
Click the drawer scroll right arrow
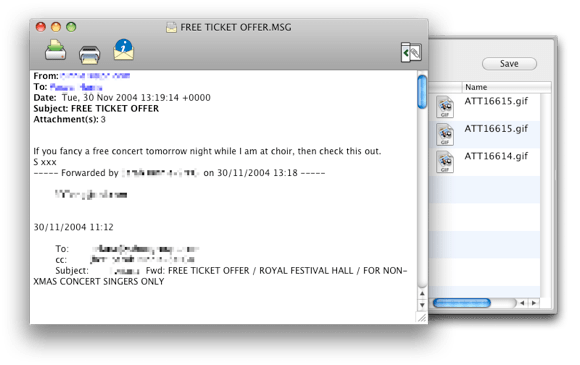533,303
